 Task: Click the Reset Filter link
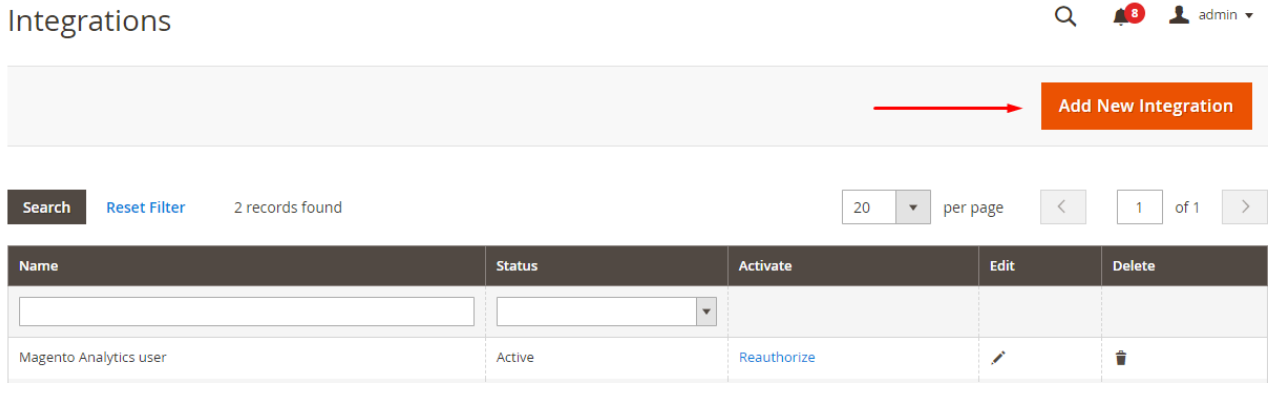pos(146,207)
